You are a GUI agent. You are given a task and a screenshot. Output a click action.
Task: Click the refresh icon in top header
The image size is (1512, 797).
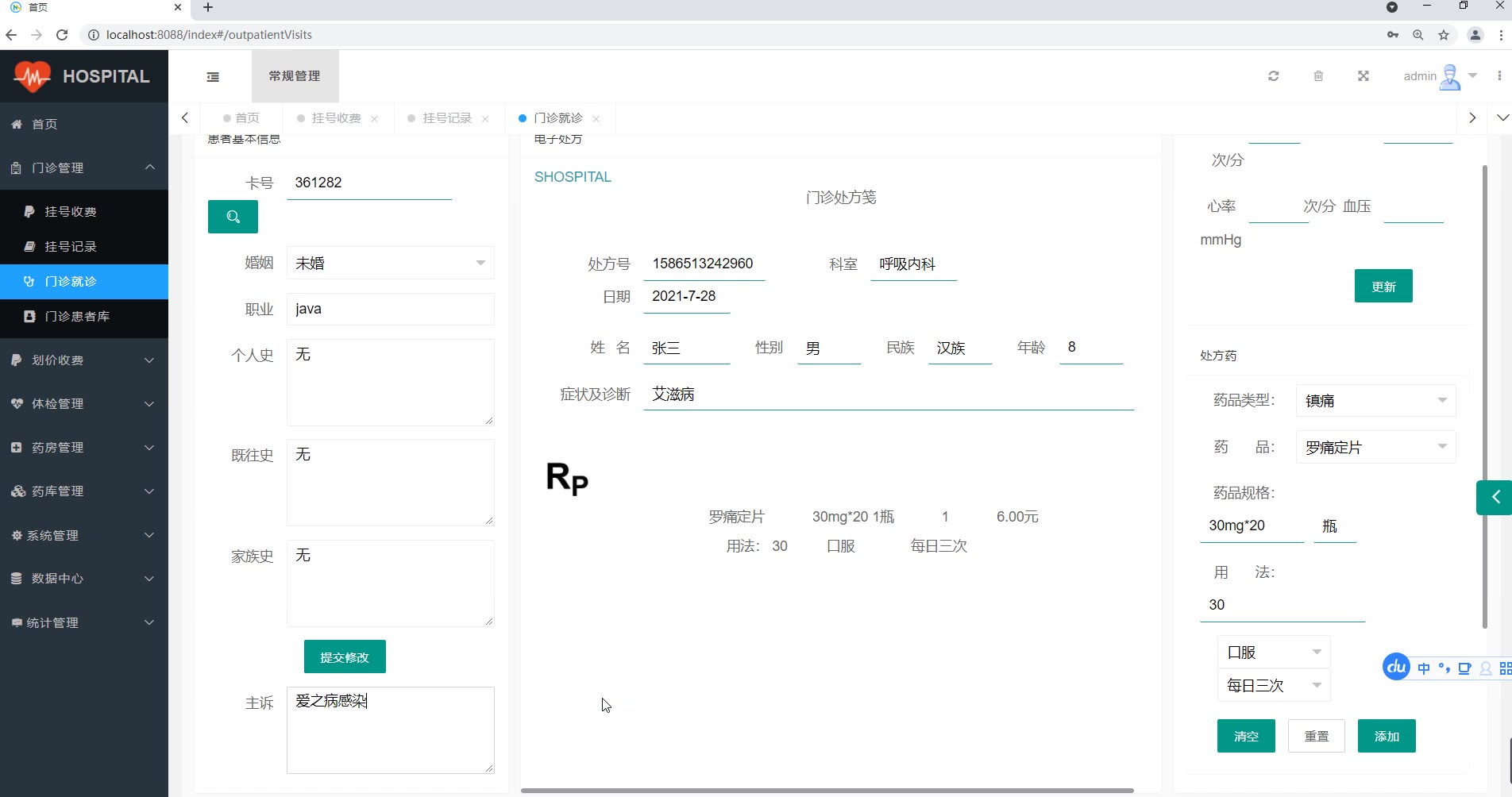pos(1273,76)
